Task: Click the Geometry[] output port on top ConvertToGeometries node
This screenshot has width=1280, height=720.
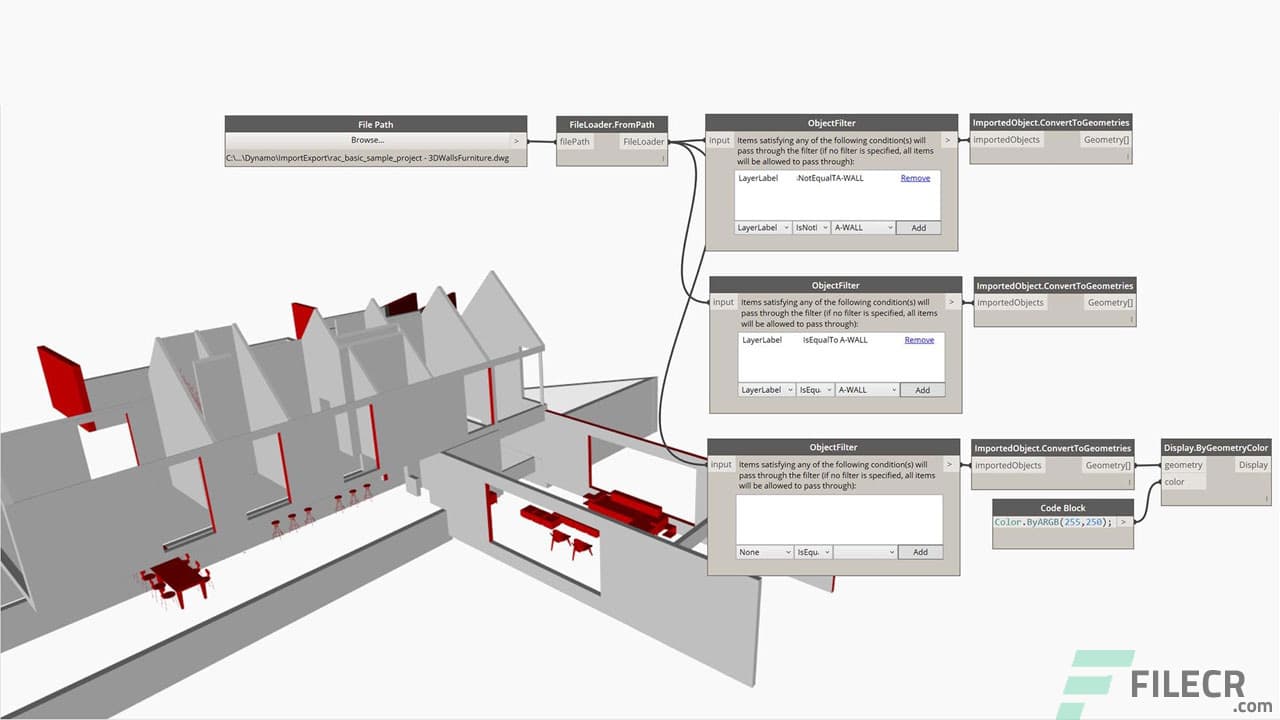Action: click(x=1105, y=140)
